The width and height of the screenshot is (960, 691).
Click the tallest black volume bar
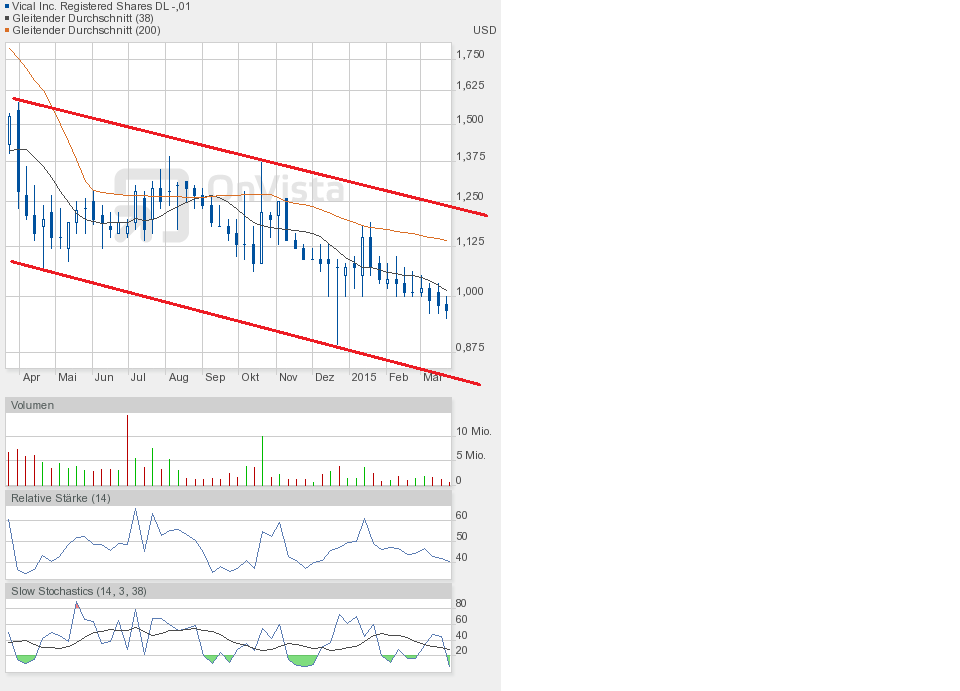pyautogui.click(x=127, y=450)
